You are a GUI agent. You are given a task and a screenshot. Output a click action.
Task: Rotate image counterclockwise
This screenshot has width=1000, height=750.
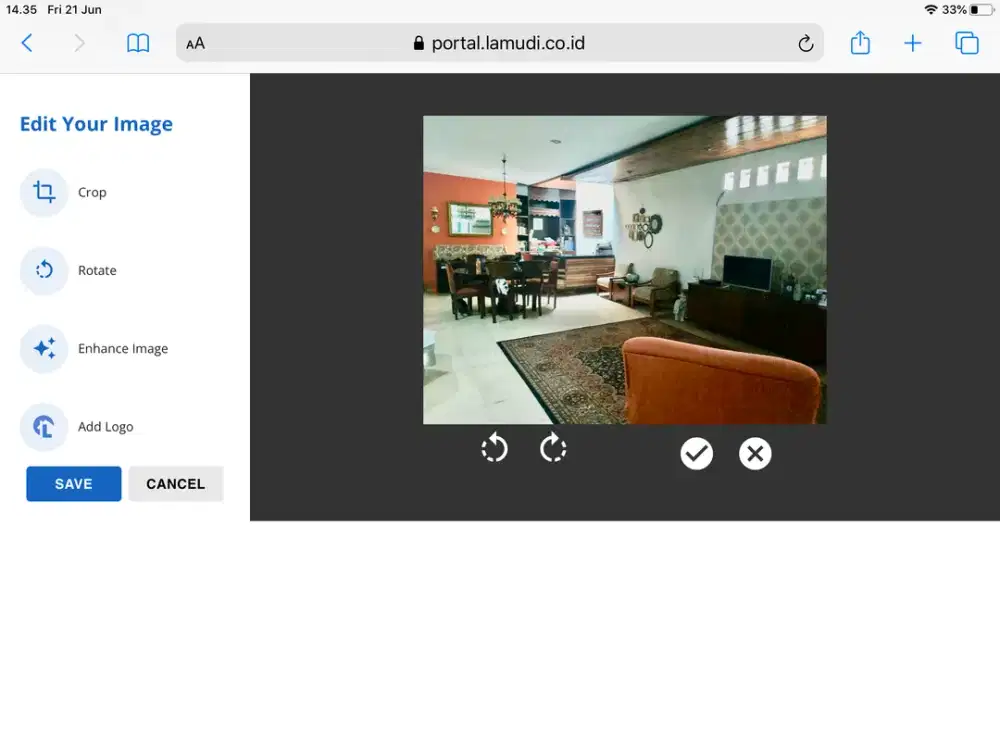point(494,449)
